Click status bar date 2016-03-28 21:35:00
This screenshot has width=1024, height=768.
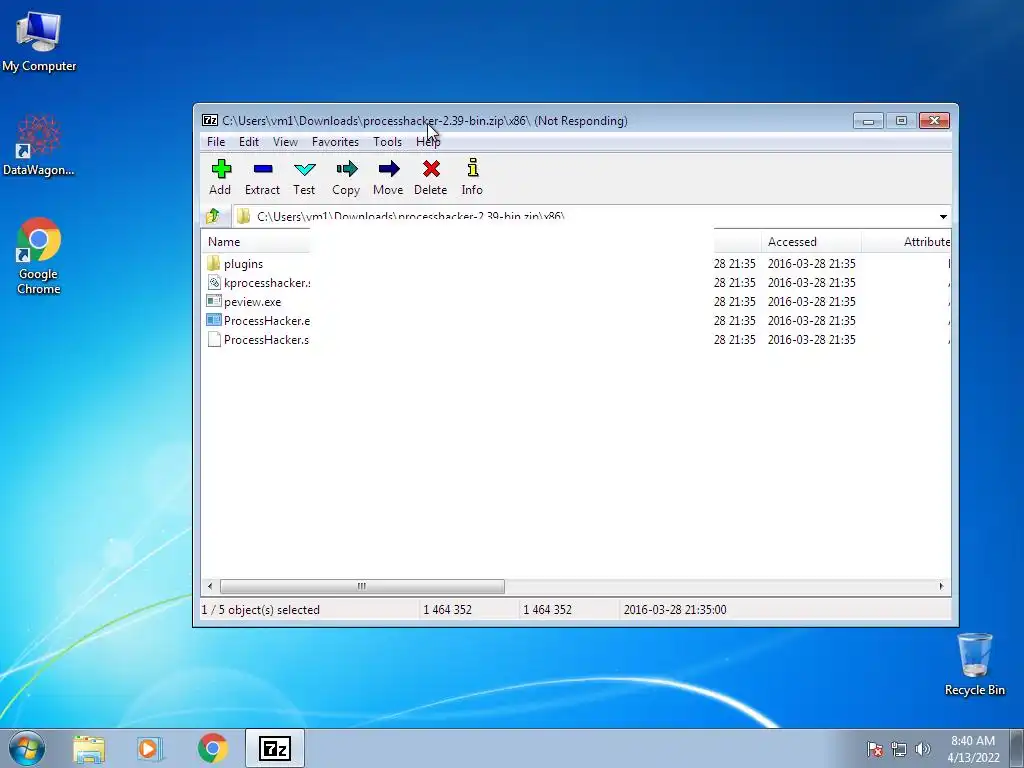pyautogui.click(x=675, y=609)
